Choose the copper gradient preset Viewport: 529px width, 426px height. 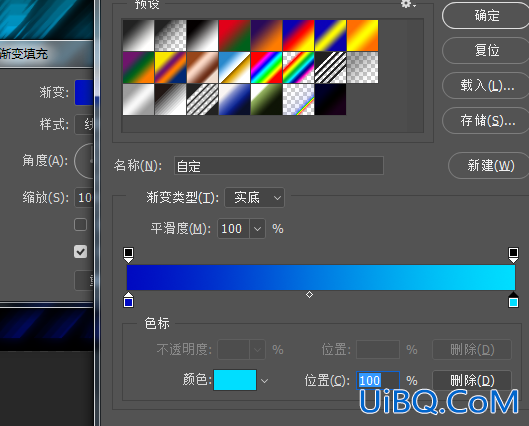[x=202, y=67]
